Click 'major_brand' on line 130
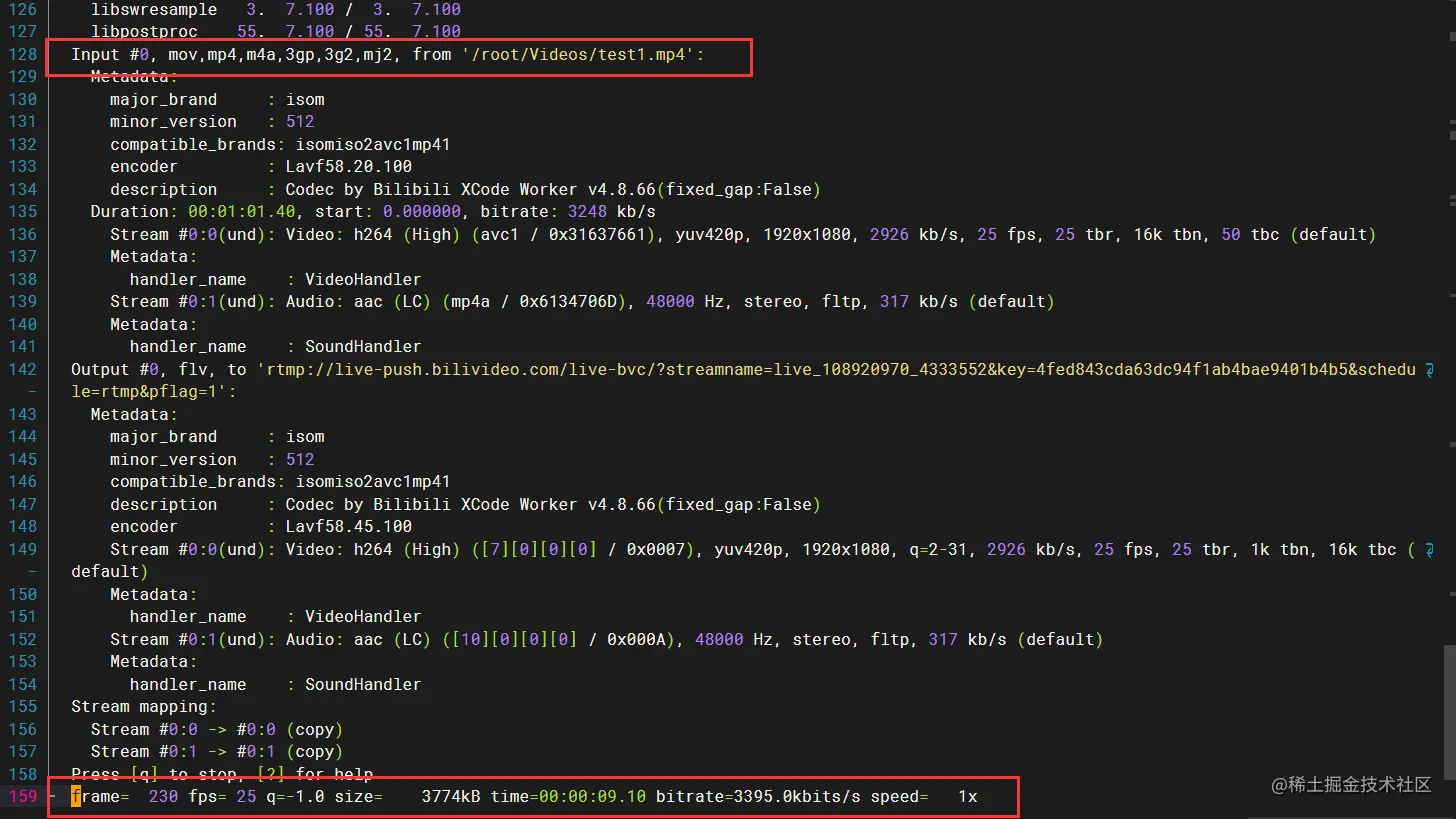Viewport: 1456px width, 819px height. coord(164,99)
